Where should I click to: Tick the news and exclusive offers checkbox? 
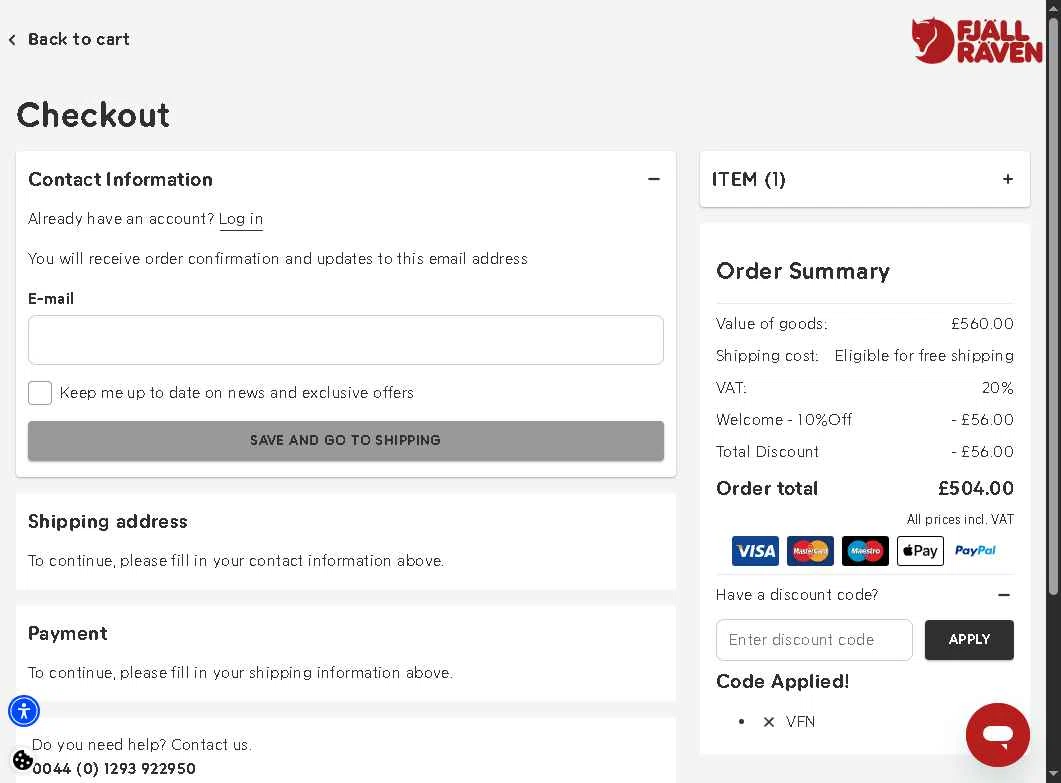[40, 393]
